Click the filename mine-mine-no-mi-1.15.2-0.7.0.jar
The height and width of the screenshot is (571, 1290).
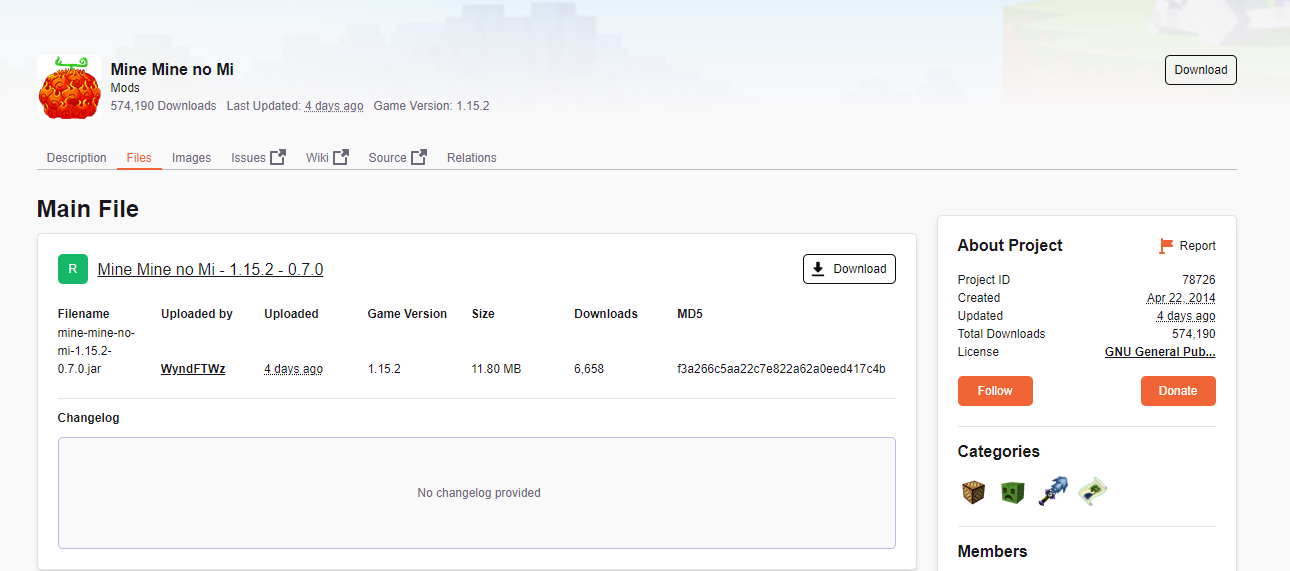[96, 351]
